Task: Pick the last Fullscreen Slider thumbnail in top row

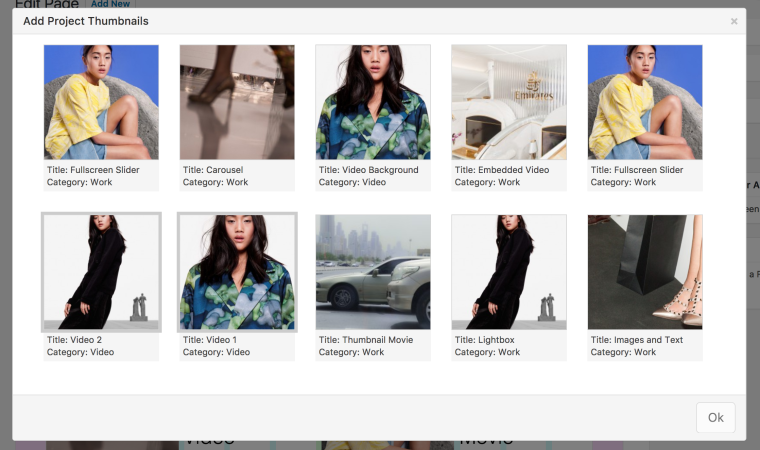Action: [x=645, y=102]
